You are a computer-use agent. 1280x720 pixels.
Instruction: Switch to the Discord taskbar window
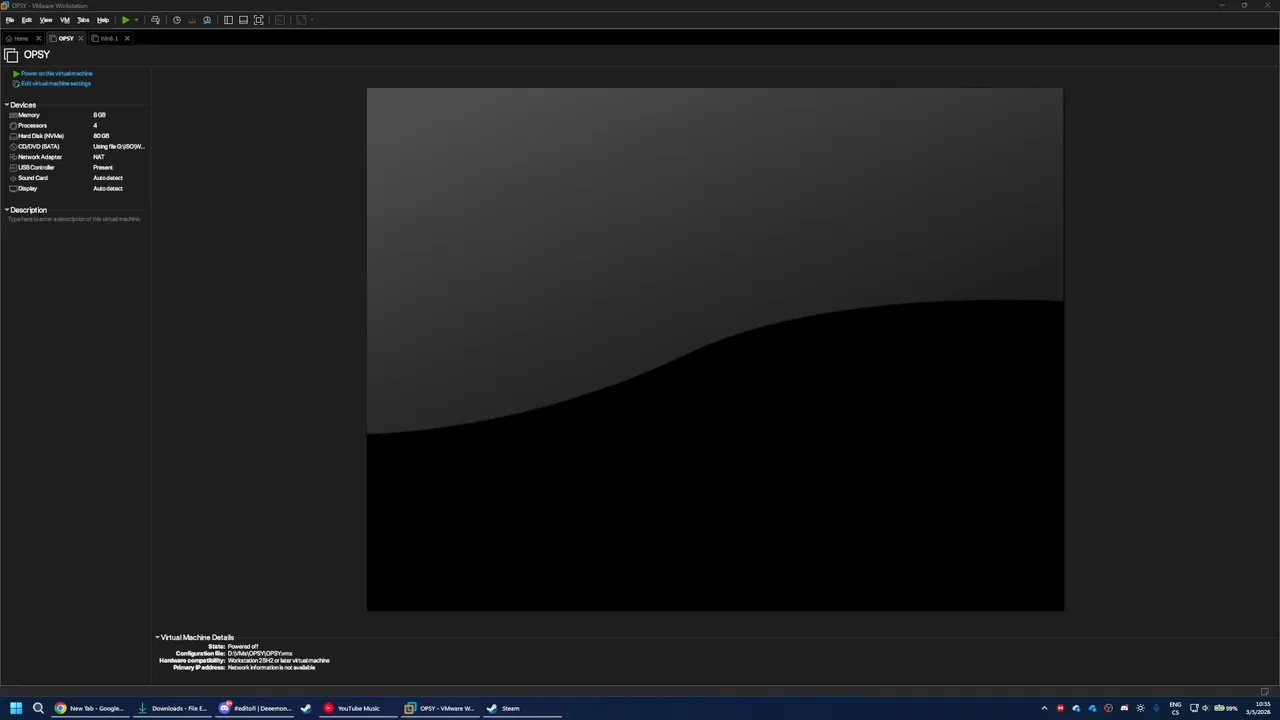click(x=256, y=708)
